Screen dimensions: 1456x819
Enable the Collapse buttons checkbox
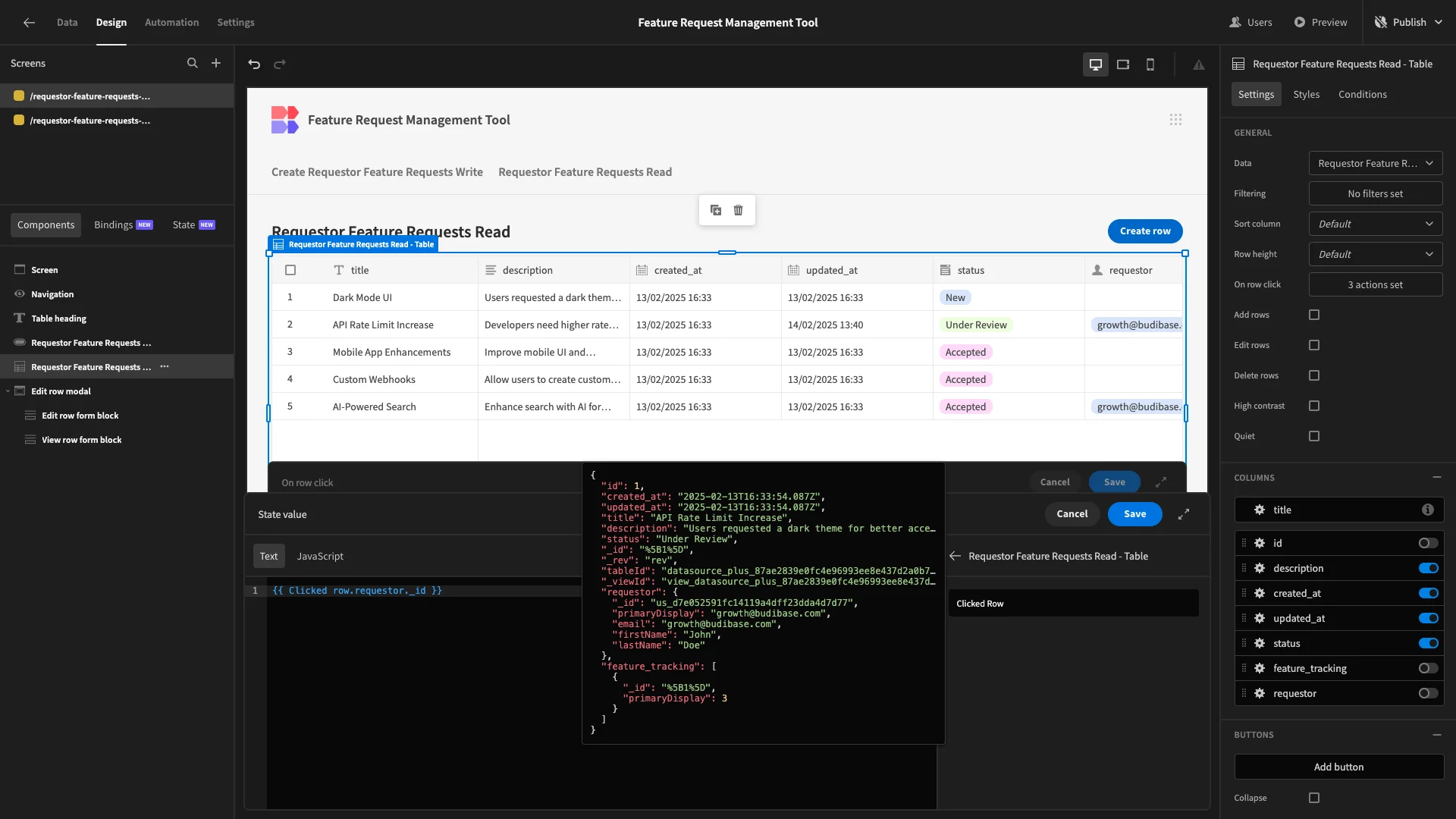point(1314,798)
